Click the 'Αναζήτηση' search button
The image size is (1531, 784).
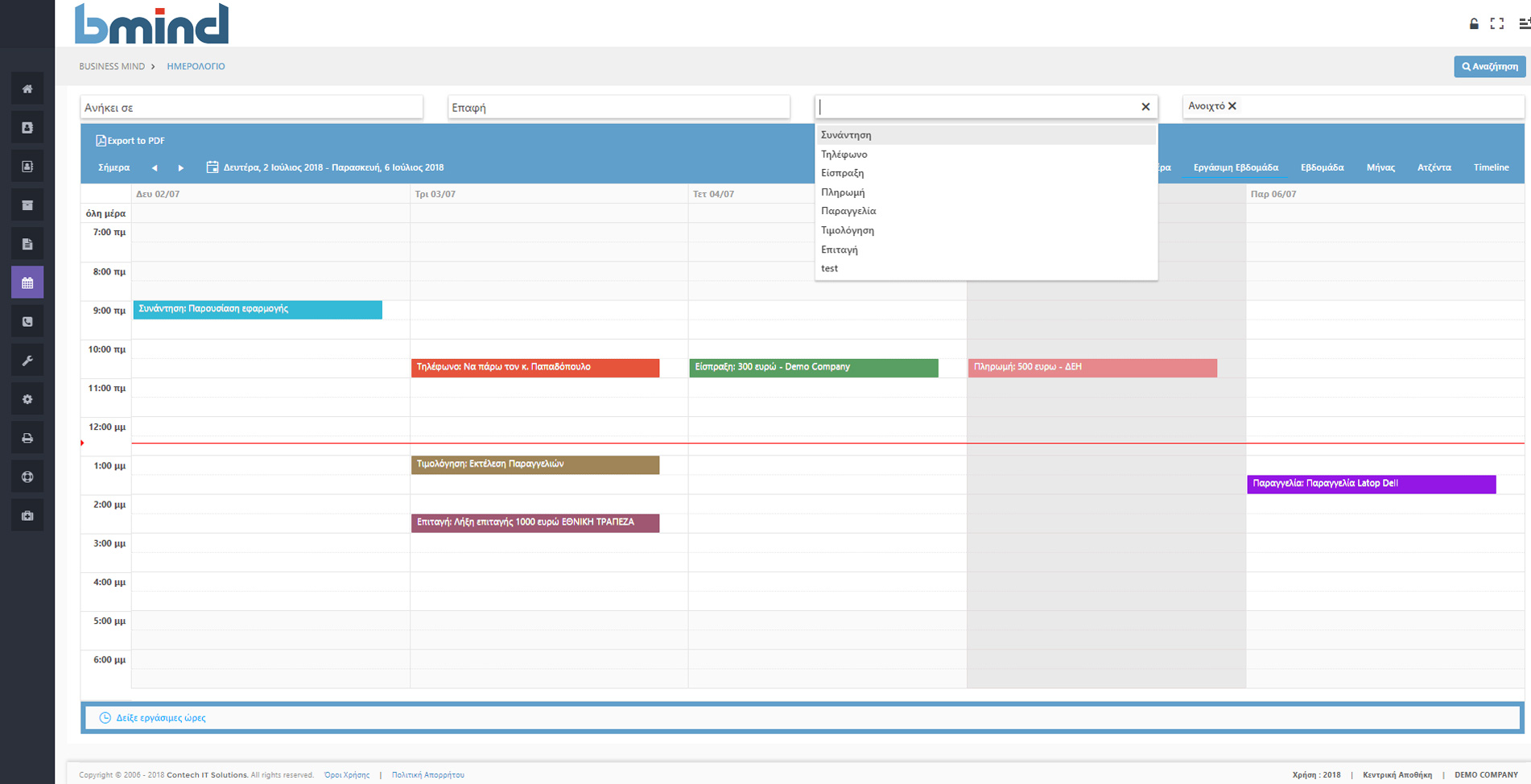pyautogui.click(x=1489, y=67)
